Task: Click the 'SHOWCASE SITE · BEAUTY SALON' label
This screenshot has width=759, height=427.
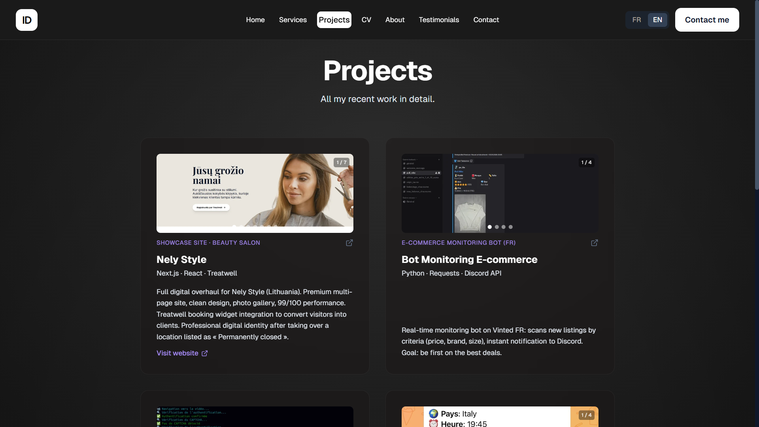Action: 208,243
